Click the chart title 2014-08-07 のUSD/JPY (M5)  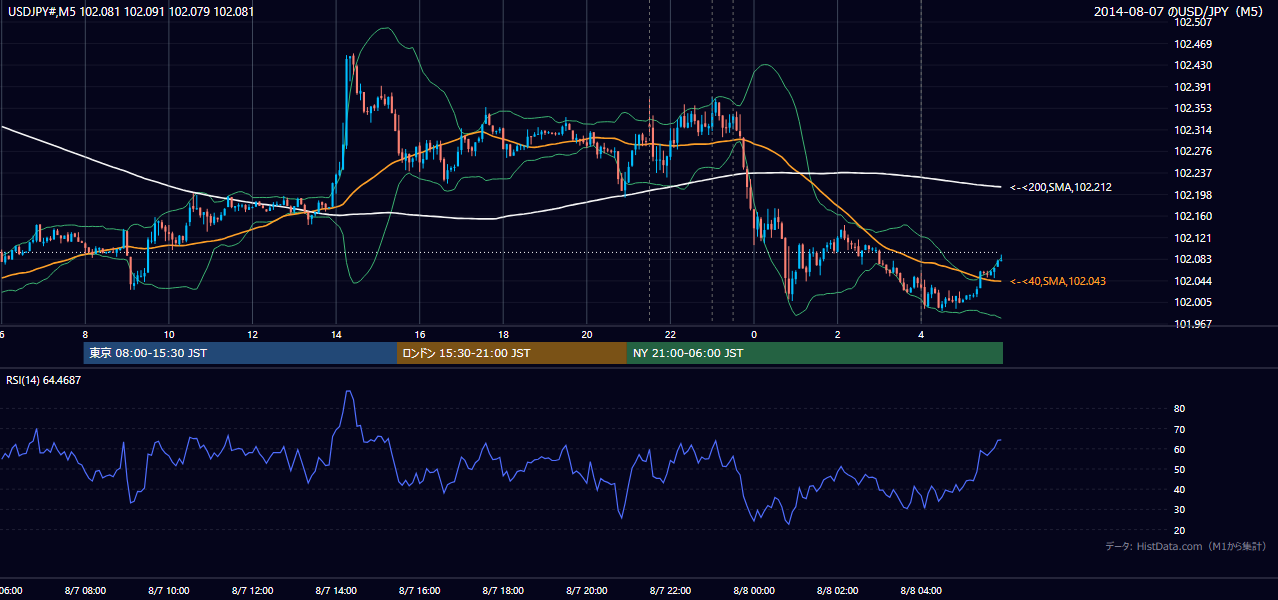coord(1180,12)
